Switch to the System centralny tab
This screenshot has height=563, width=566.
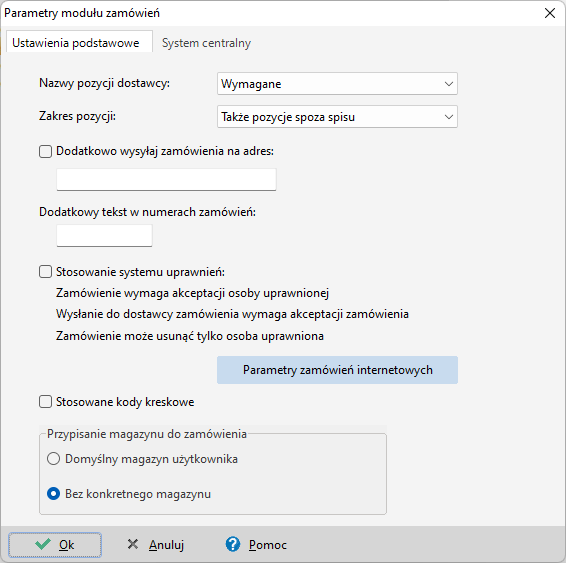coord(206,43)
